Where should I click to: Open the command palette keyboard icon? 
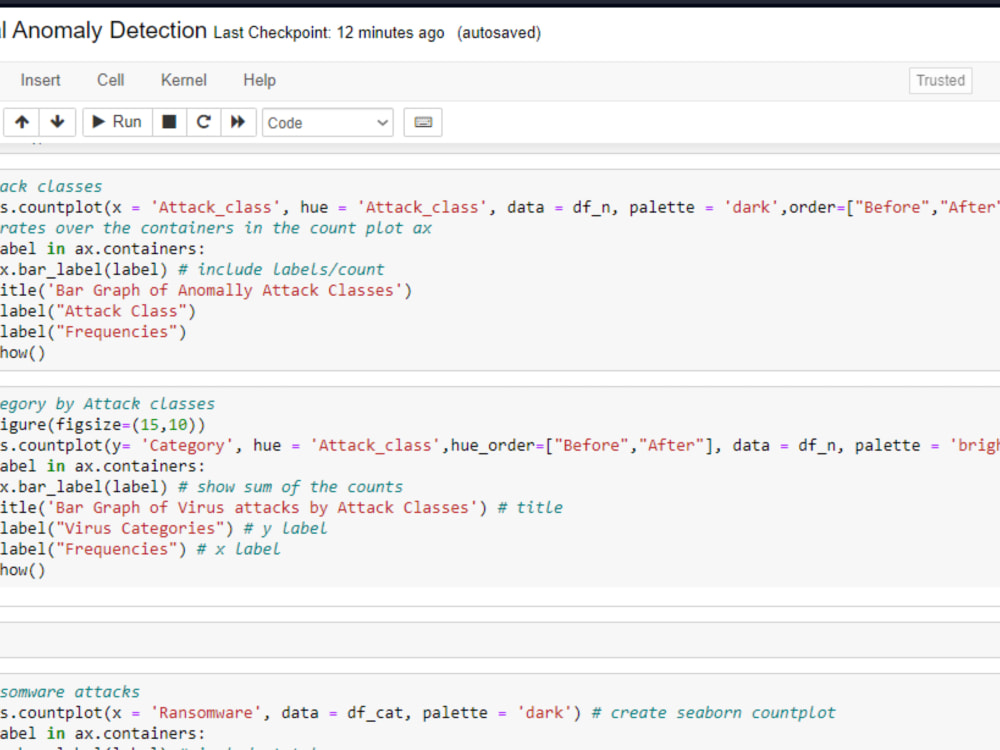422,121
